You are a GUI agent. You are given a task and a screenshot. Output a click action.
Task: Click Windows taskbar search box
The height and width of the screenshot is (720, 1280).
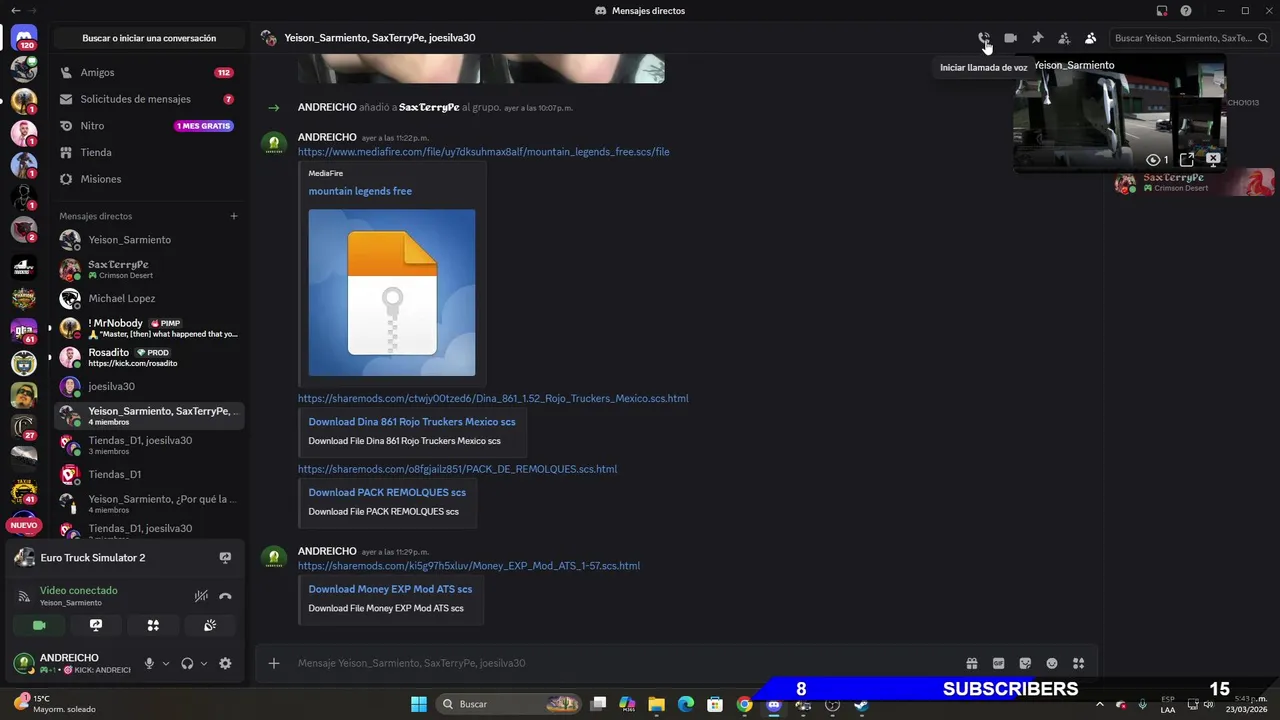point(512,704)
